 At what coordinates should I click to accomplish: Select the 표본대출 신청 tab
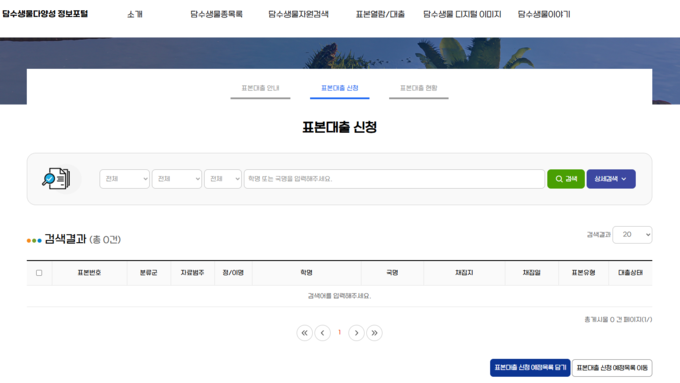340,88
